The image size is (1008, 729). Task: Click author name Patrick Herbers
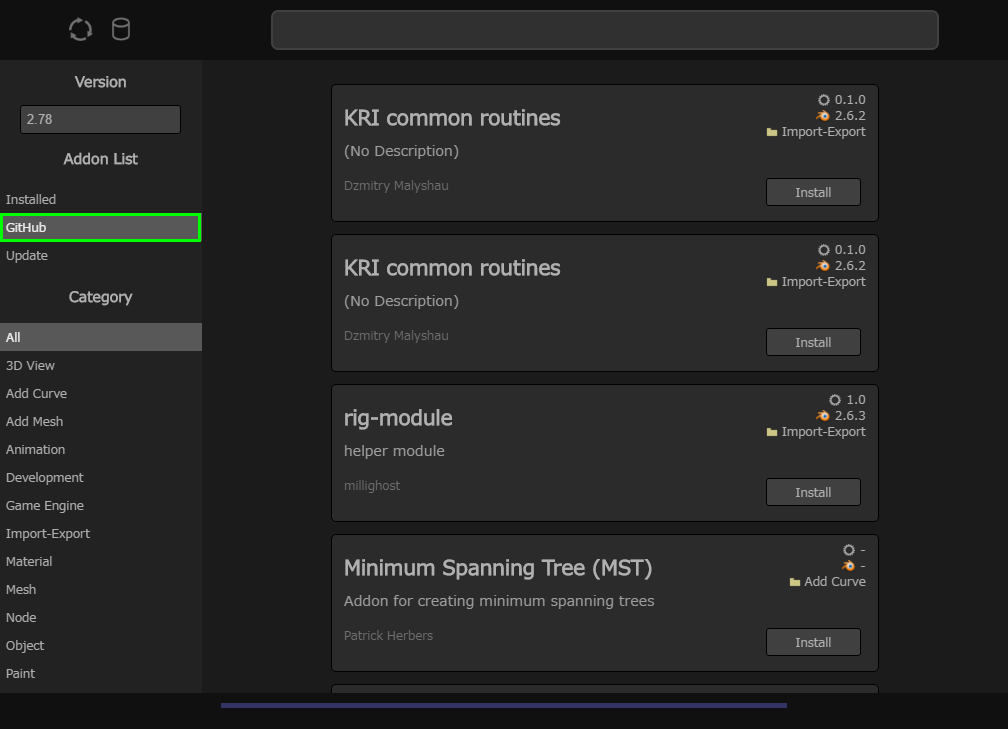[388, 635]
